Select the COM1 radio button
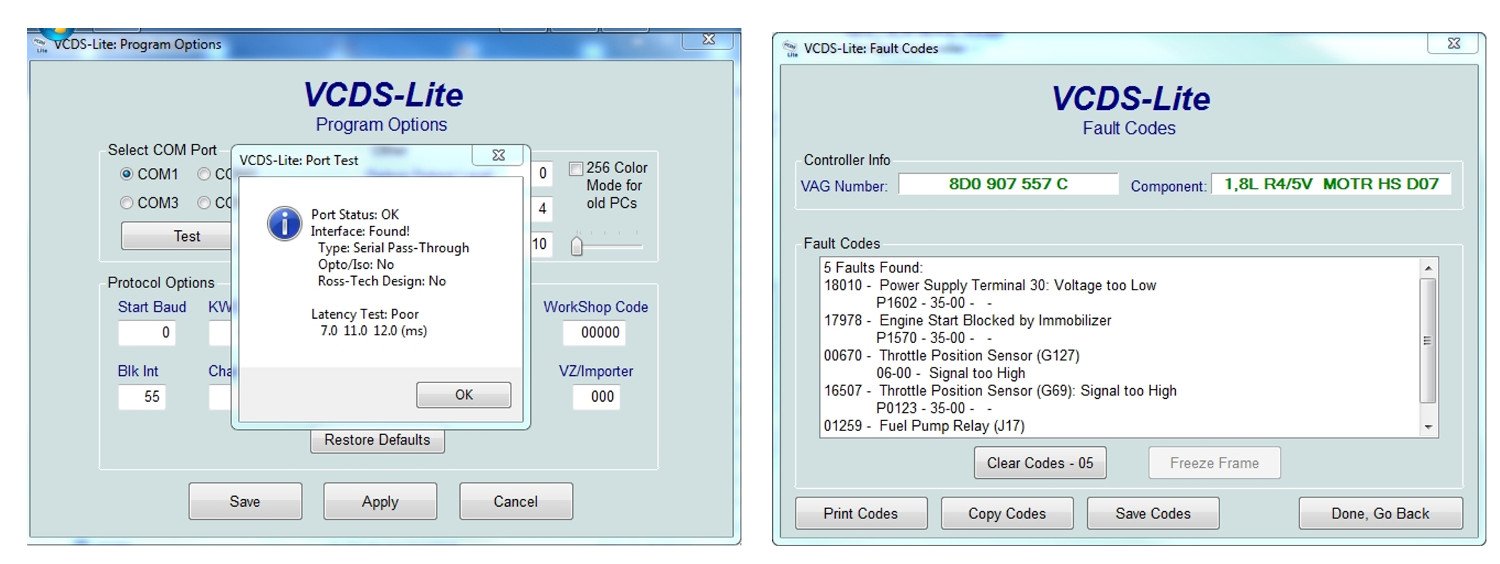Viewport: 1500px width, 564px height. click(127, 174)
